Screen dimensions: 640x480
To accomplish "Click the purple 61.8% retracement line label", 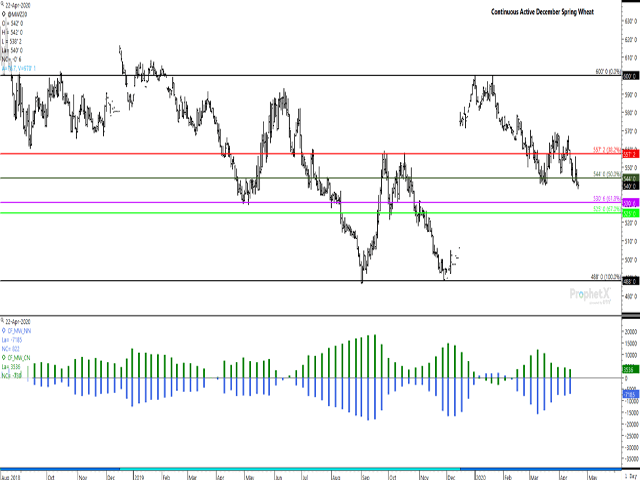I will click(x=607, y=199).
